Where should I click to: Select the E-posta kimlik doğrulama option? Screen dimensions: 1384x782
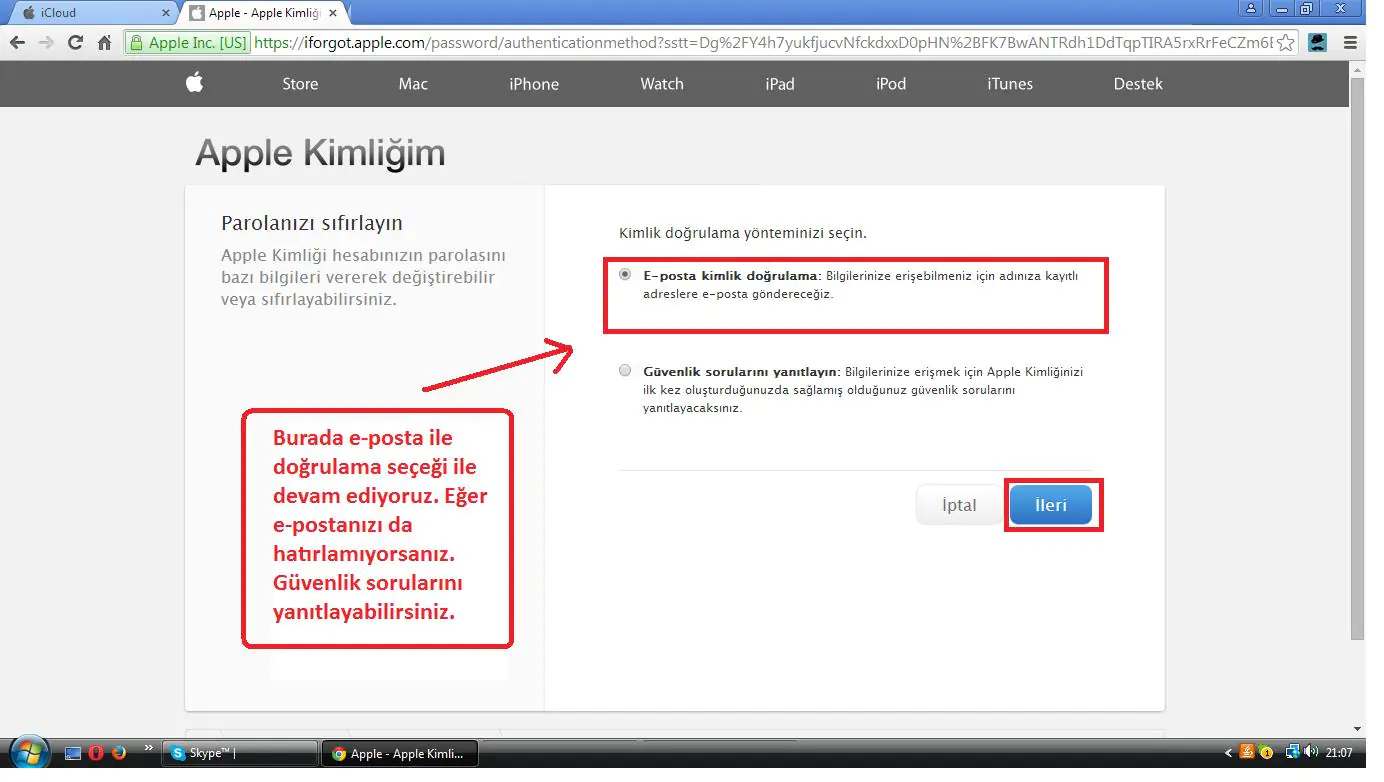[x=624, y=273]
